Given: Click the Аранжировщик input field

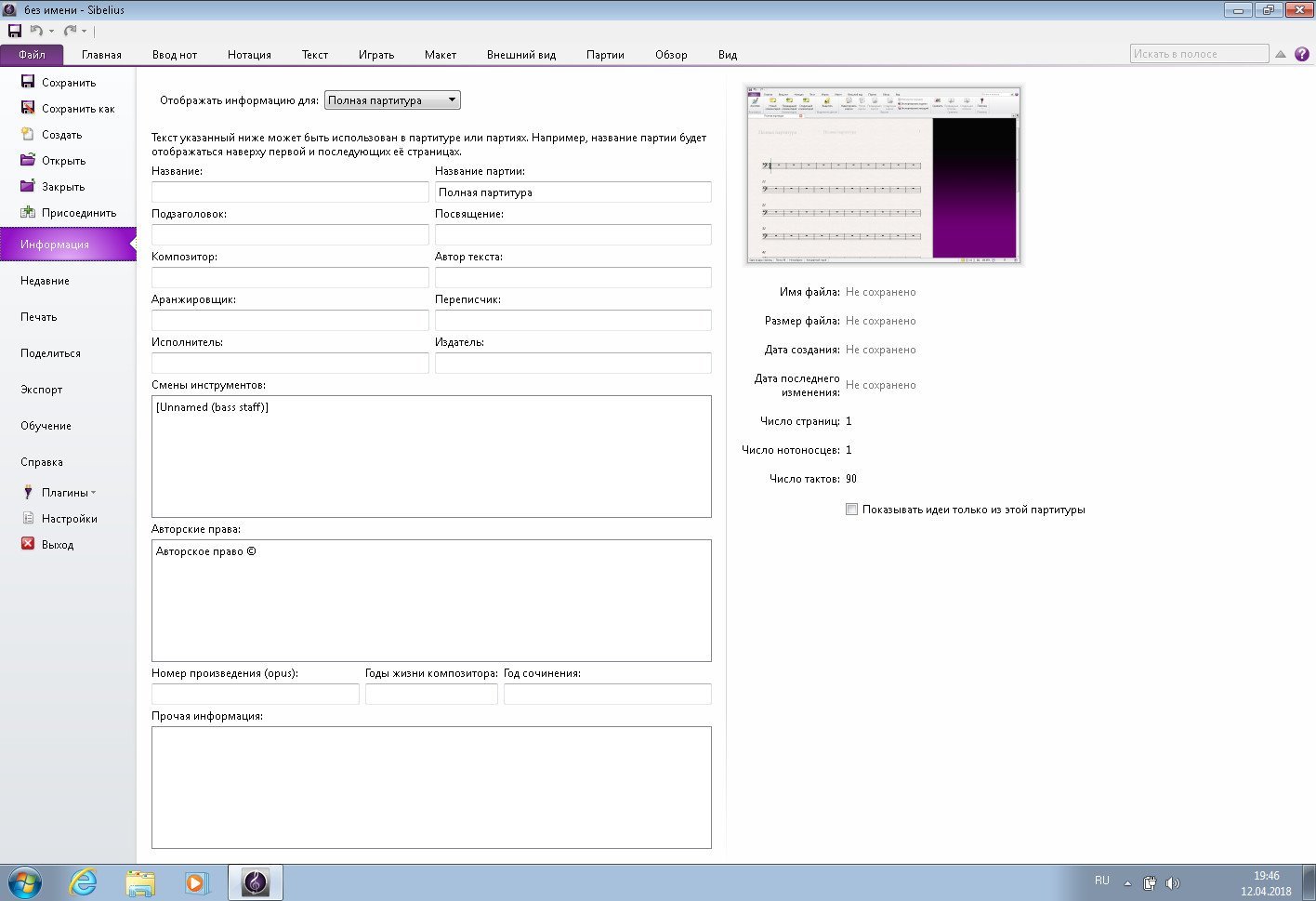Looking at the screenshot, I should coord(290,320).
